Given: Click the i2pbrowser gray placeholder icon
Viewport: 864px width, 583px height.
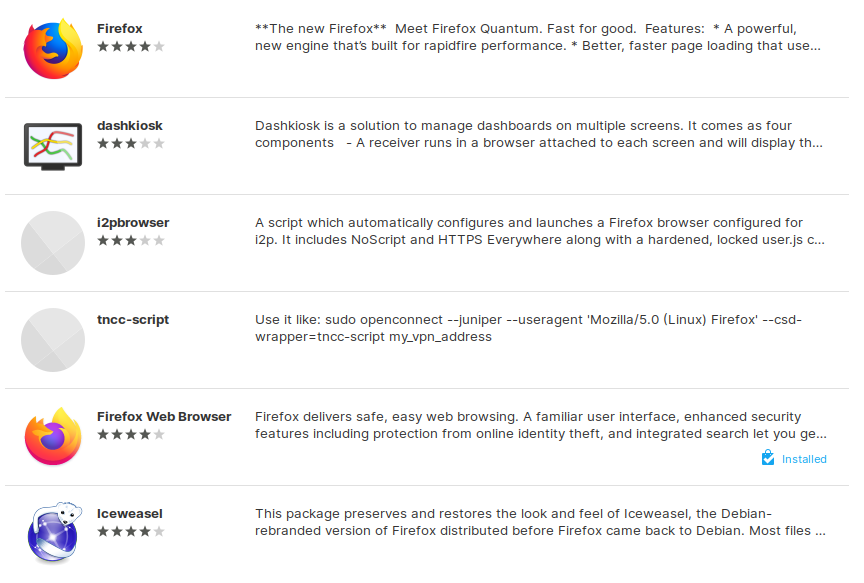Looking at the screenshot, I should (x=52, y=242).
